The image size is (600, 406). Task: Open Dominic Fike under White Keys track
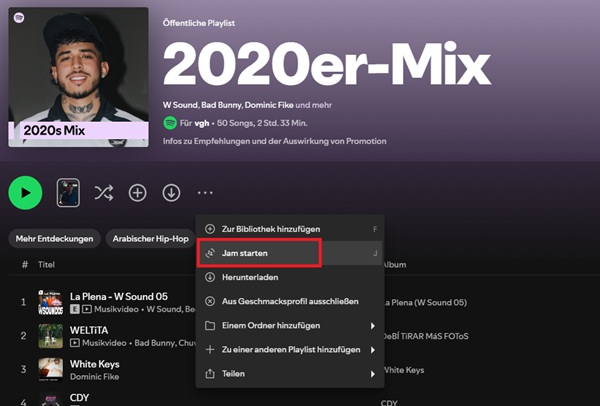94,377
